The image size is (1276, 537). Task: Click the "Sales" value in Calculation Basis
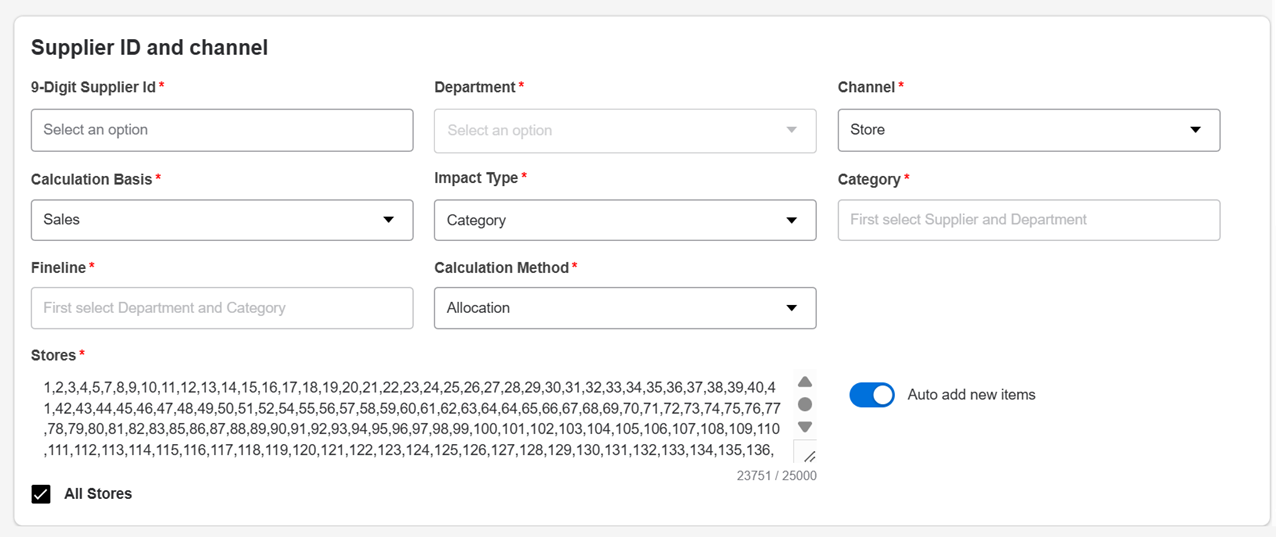click(62, 220)
